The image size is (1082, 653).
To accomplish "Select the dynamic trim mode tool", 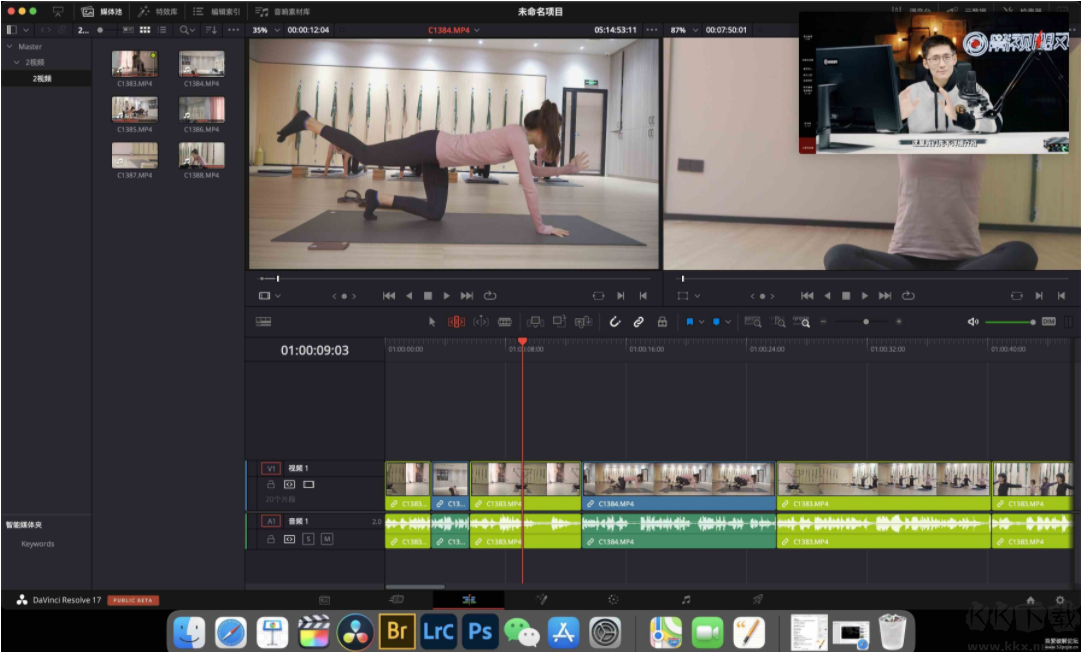I will [480, 322].
